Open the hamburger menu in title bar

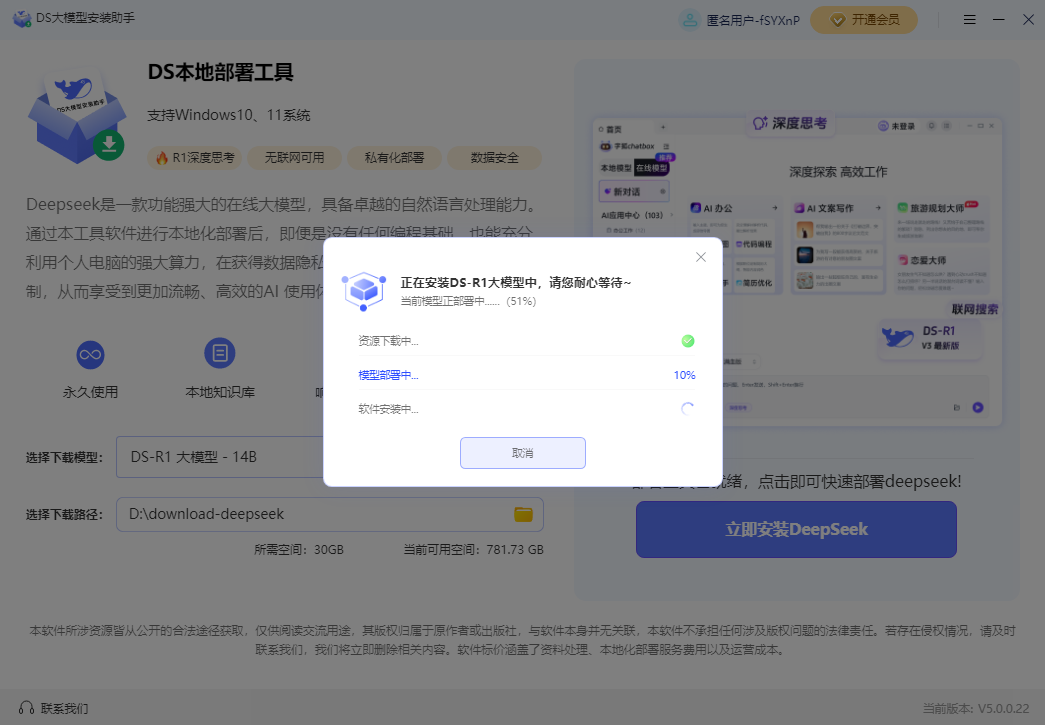[x=969, y=20]
